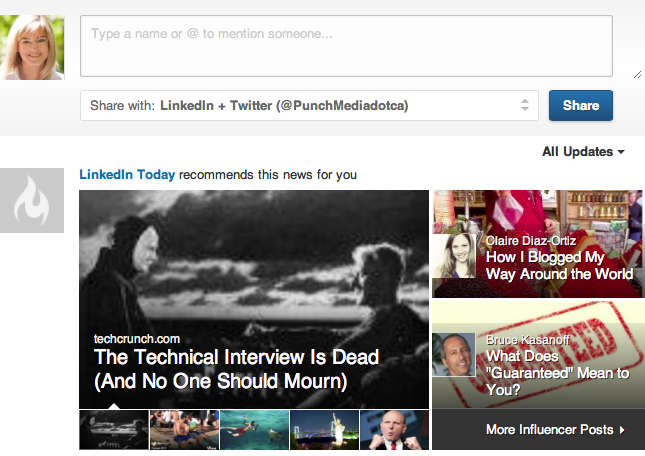Click the Bruce Kasanoff author name
This screenshot has height=456, width=645.
tap(528, 340)
